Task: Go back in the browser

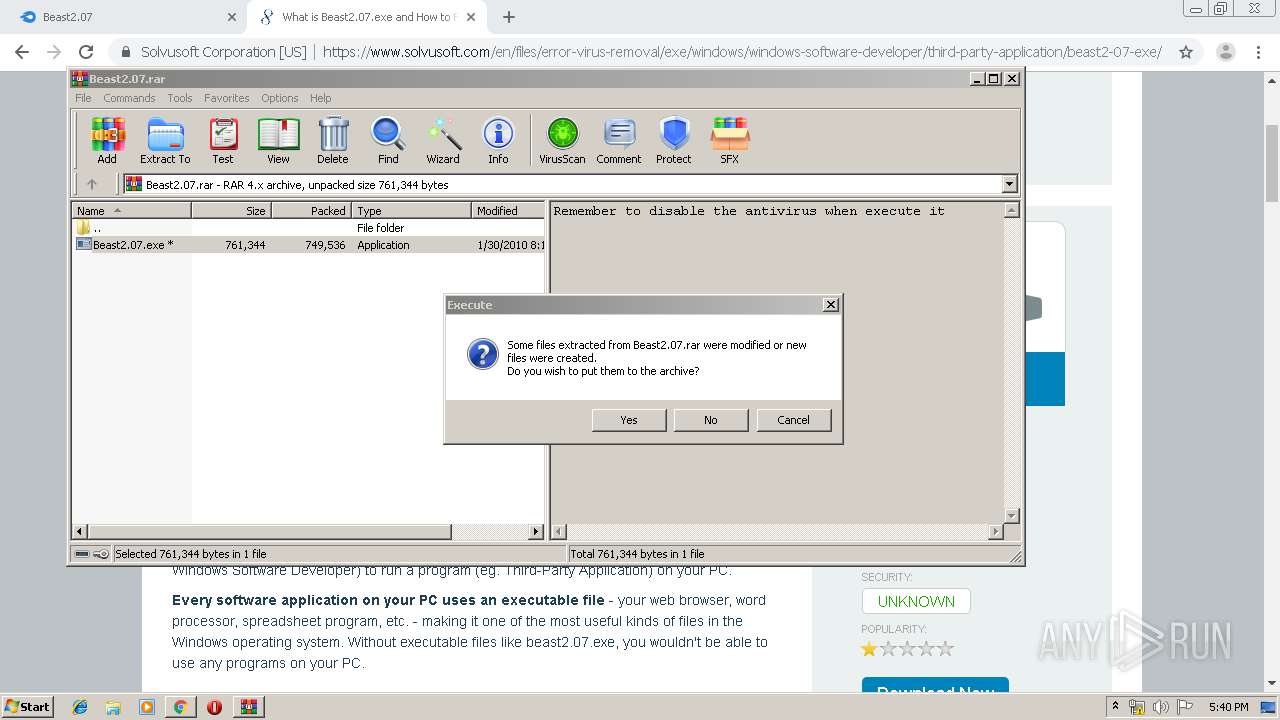Action: tap(22, 52)
